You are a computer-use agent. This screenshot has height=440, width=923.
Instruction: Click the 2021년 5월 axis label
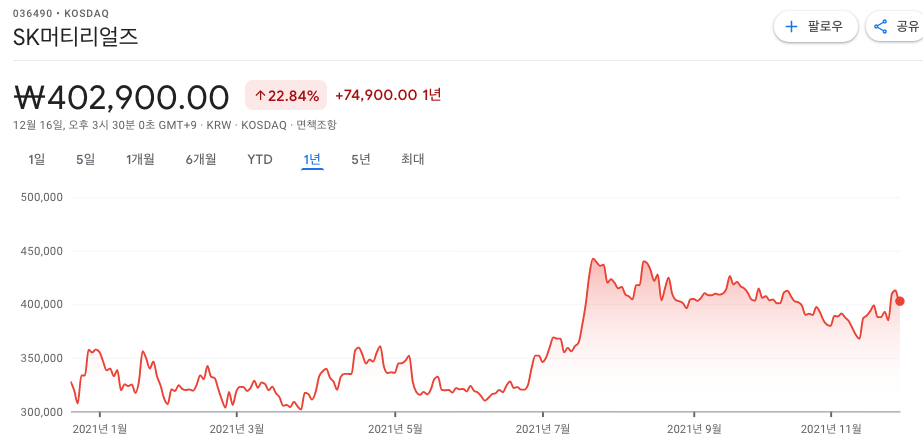[395, 429]
